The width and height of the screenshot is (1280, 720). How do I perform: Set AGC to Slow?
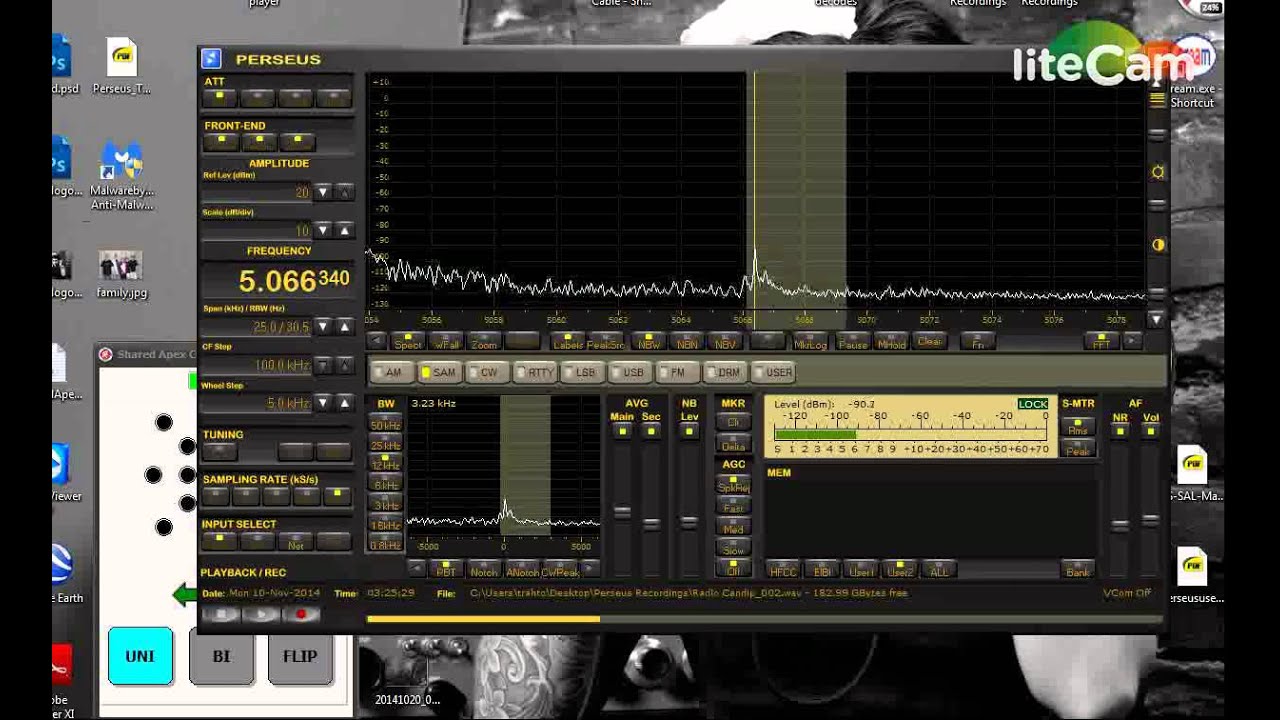[733, 549]
